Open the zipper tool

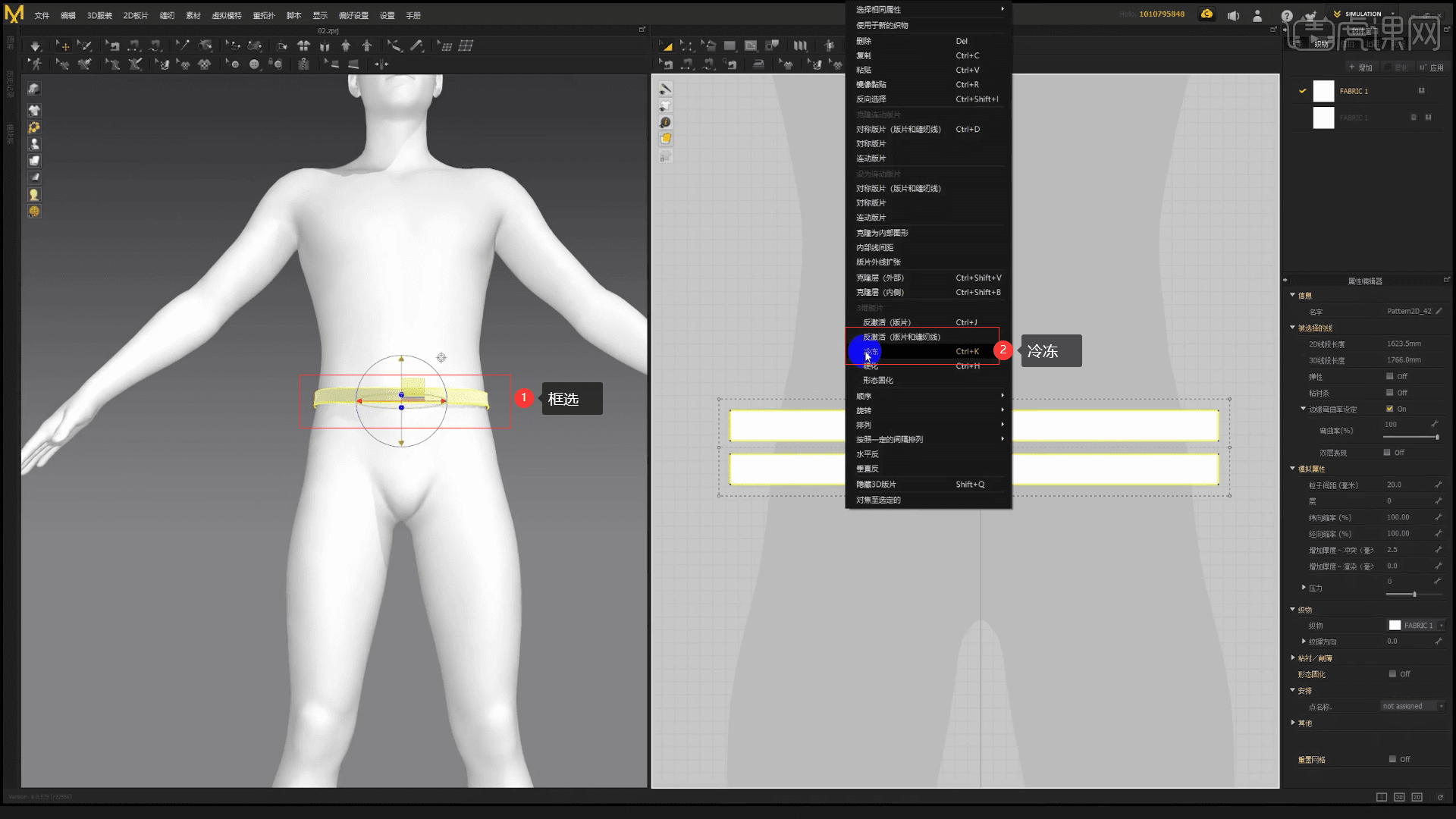point(303,64)
